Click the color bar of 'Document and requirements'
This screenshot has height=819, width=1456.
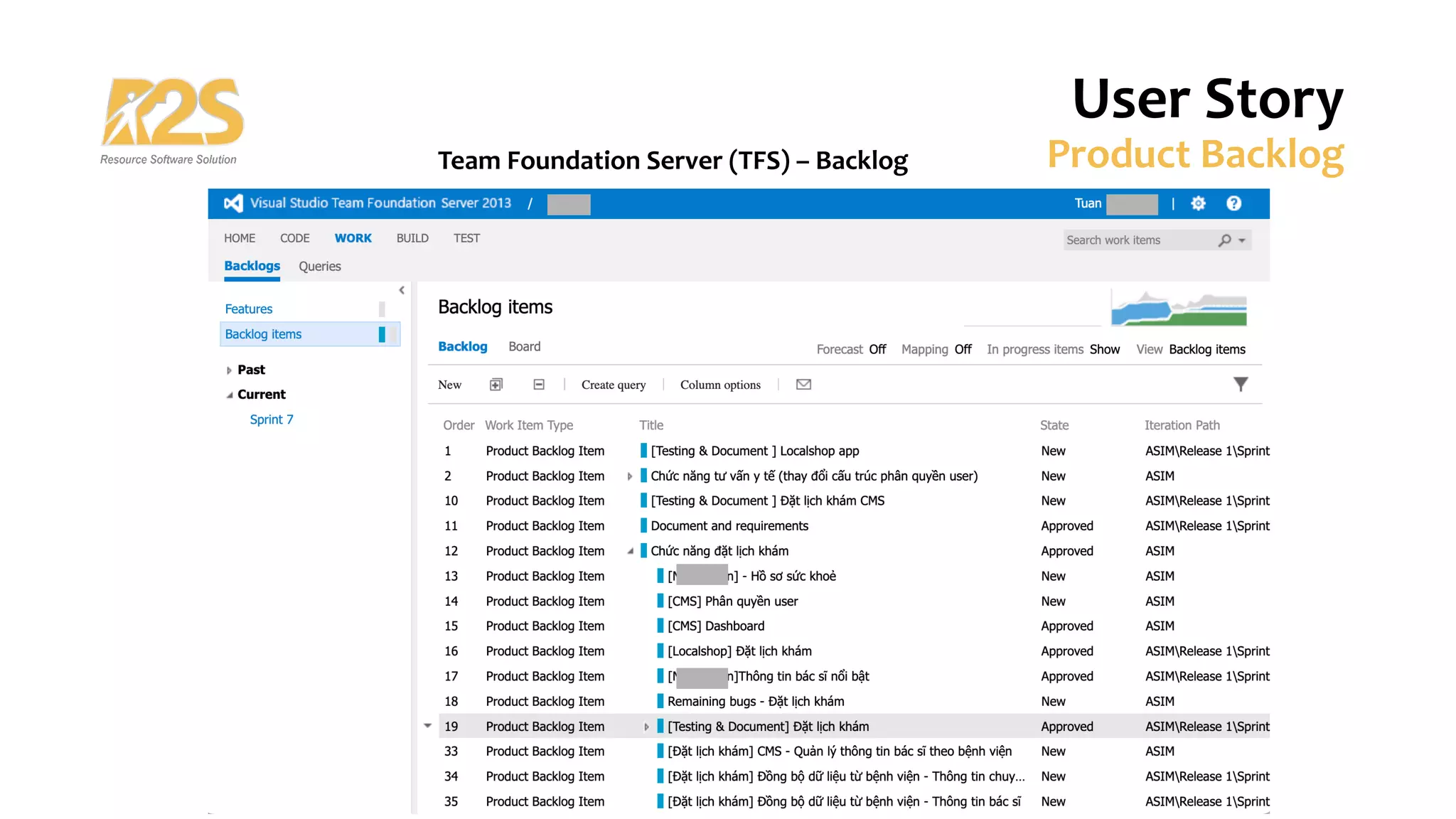pos(643,525)
